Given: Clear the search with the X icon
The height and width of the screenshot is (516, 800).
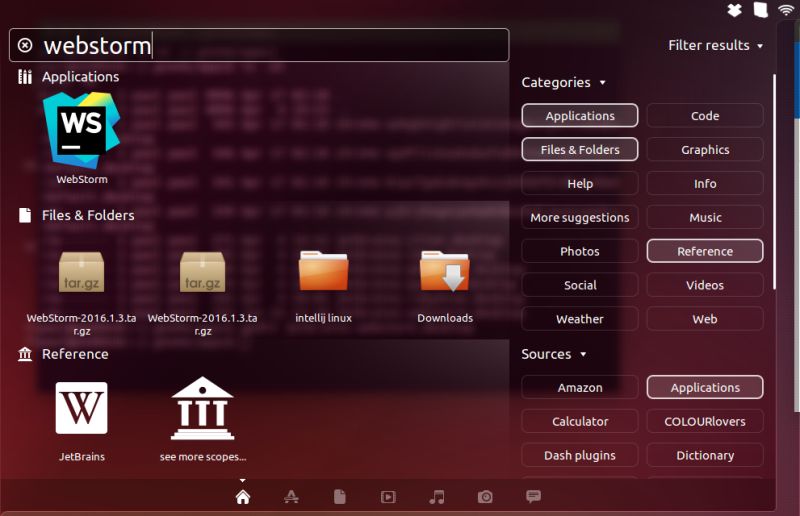Looking at the screenshot, I should coord(24,45).
